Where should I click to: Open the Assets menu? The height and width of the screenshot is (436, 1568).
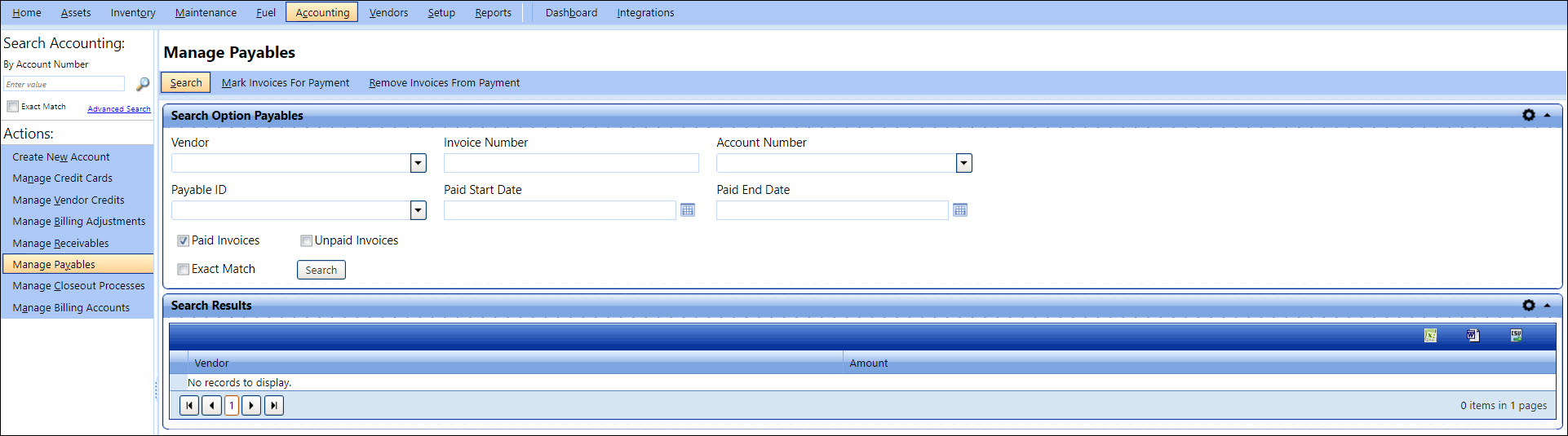pos(76,13)
